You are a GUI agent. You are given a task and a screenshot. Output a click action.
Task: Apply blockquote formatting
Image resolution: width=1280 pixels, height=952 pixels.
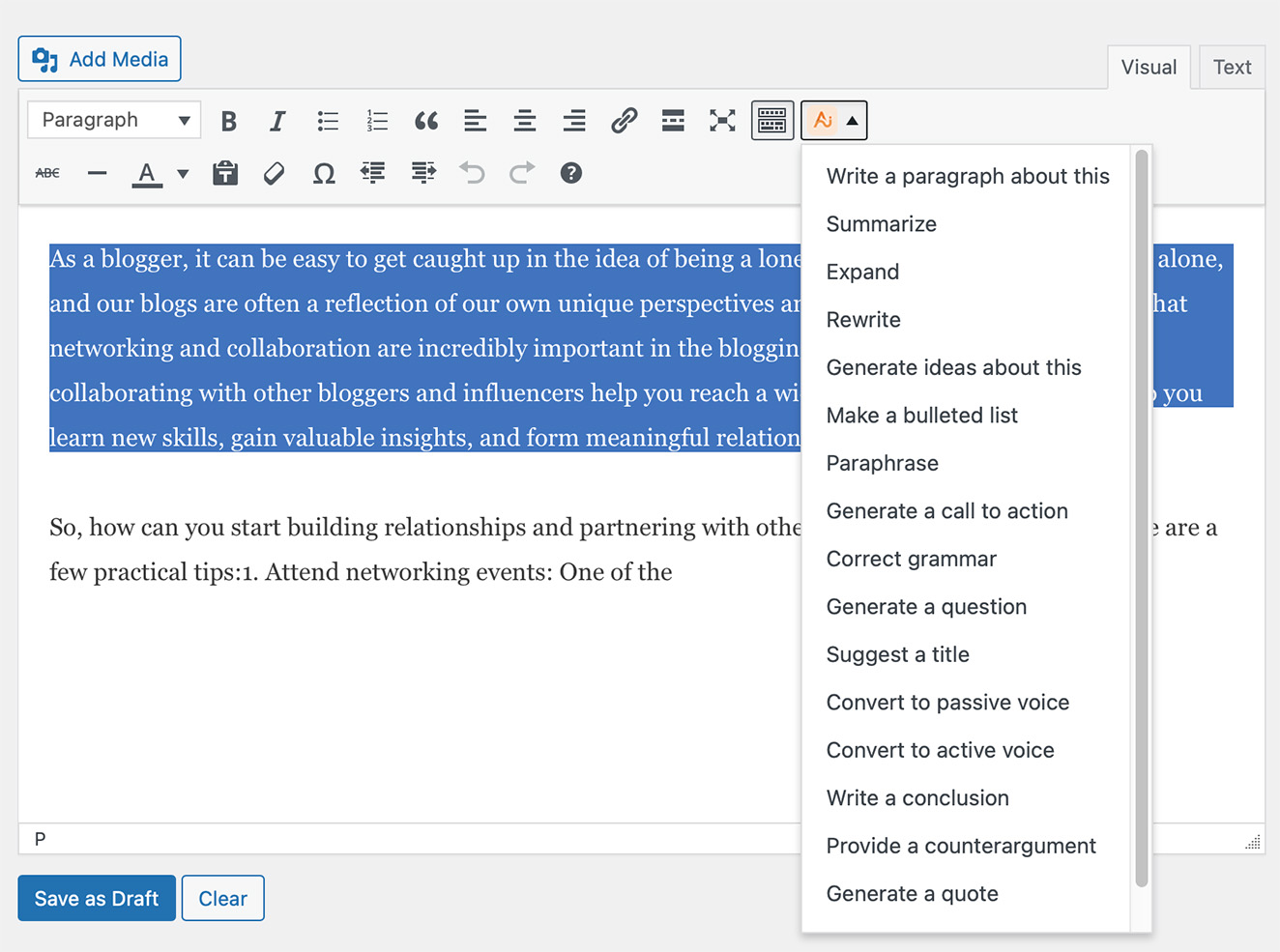point(426,120)
